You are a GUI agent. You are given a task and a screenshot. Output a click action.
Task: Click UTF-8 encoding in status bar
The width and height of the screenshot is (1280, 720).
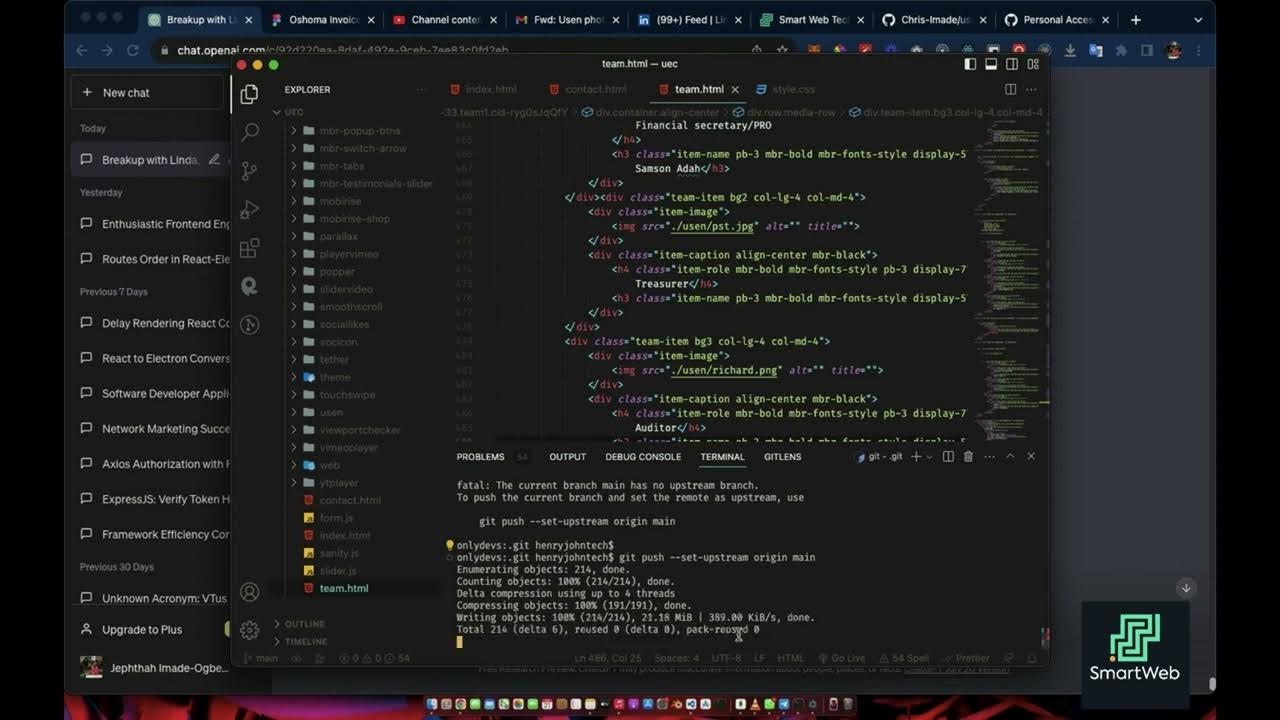click(726, 658)
